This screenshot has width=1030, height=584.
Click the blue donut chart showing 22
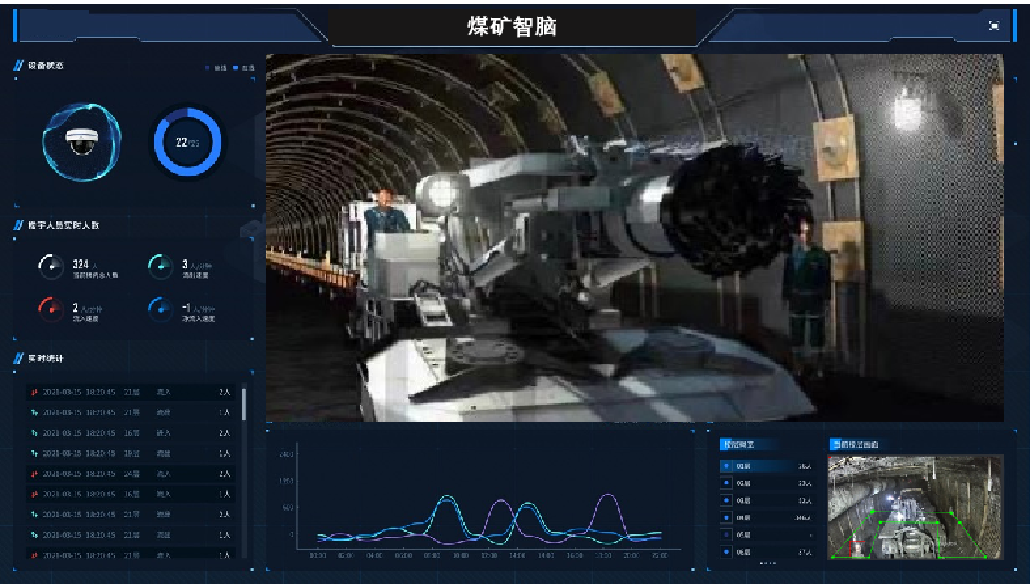pyautogui.click(x=188, y=142)
